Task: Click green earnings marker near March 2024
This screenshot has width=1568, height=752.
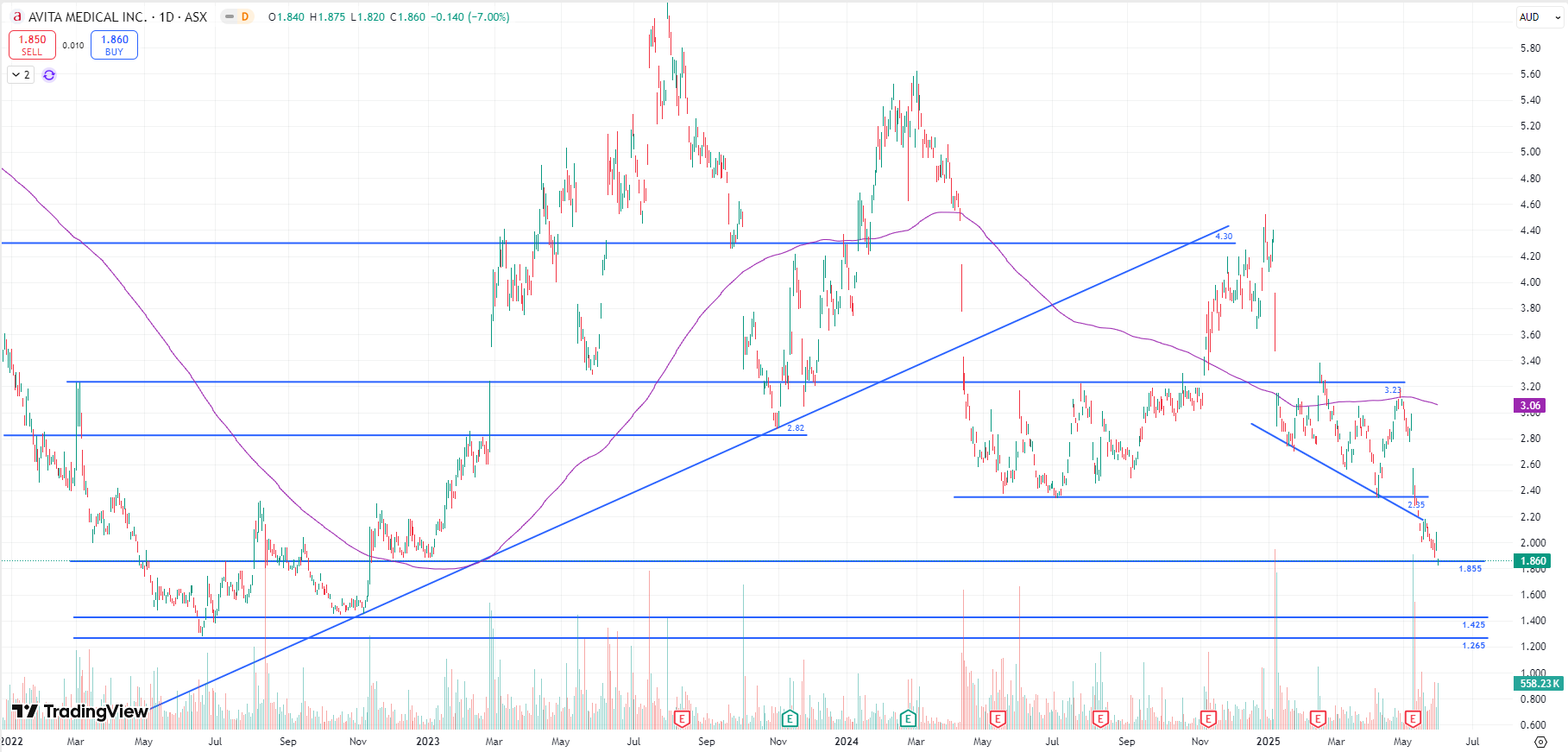Action: [907, 718]
